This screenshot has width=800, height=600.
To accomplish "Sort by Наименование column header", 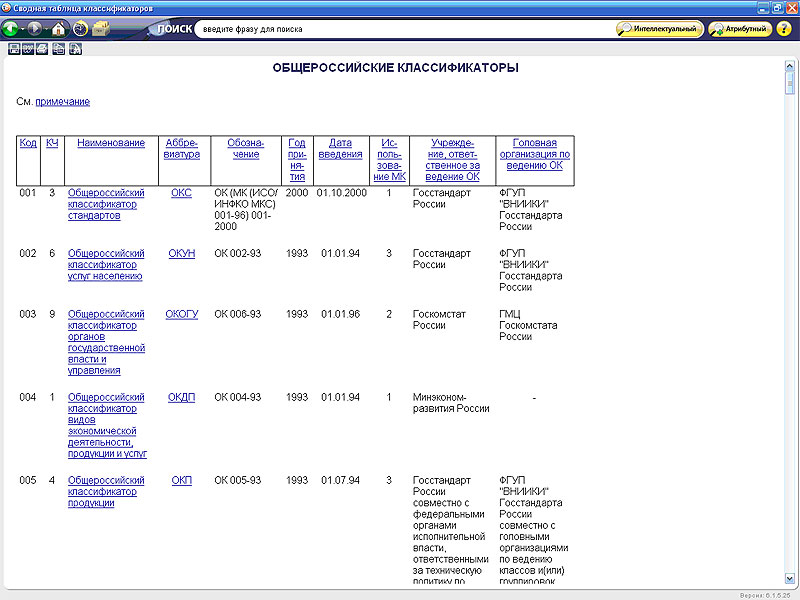I will click(x=111, y=143).
